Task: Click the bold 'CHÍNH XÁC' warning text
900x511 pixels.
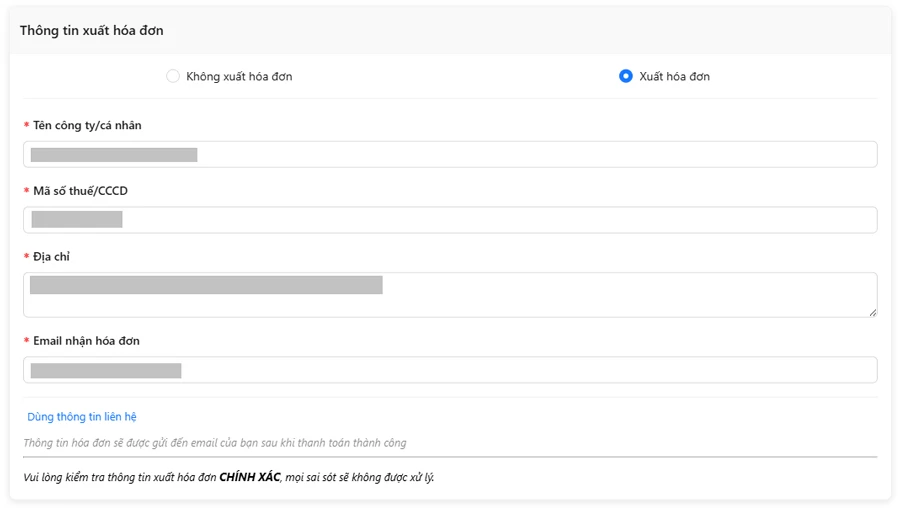Action: [x=249, y=477]
